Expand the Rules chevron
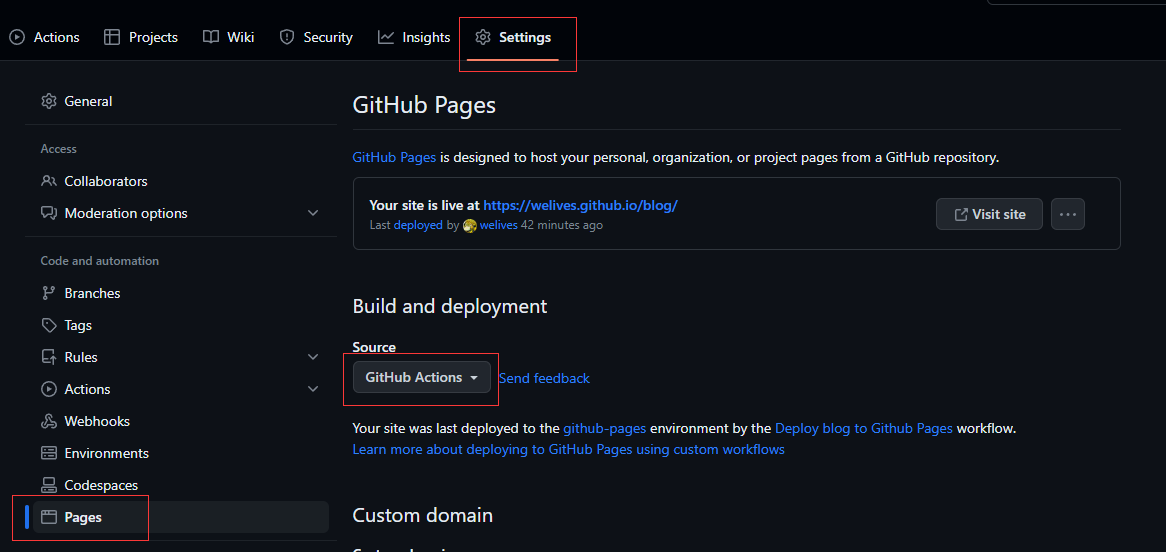1166x552 pixels. [x=313, y=357]
